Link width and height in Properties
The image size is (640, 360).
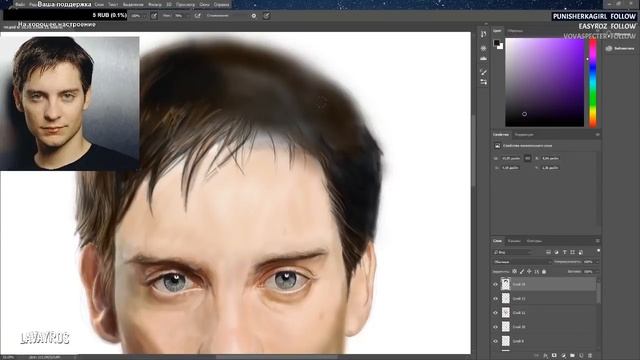point(527,158)
